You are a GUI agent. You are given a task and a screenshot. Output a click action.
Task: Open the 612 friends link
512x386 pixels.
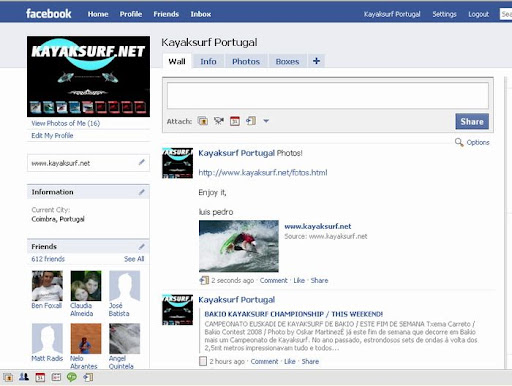[x=48, y=259]
